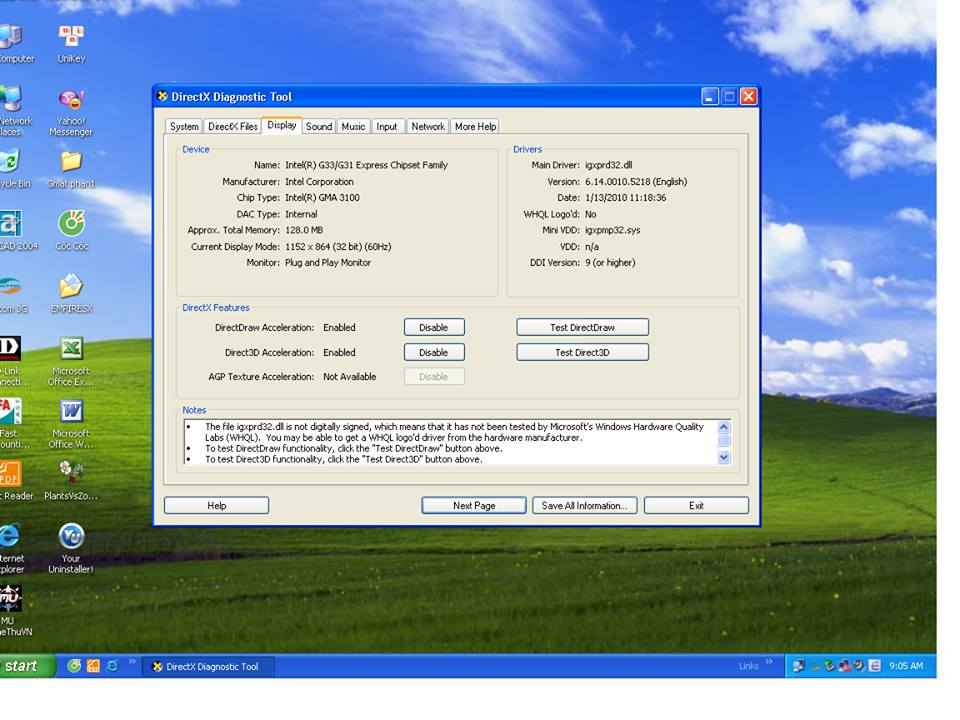Image resolution: width=960 pixels, height=720 pixels.
Task: Click the 'igxpmp32.sys' Mini VDD value
Action: 612,230
